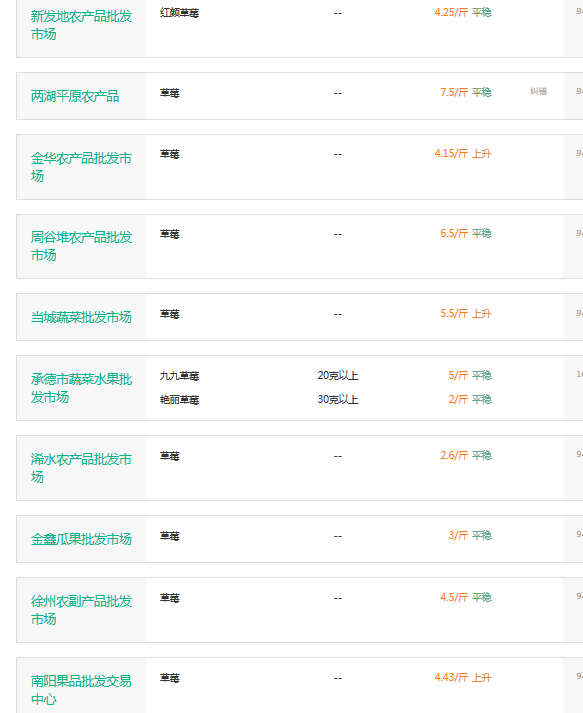Open 徐州农副产品批发市场 market link
This screenshot has width=583, height=713.
point(81,610)
